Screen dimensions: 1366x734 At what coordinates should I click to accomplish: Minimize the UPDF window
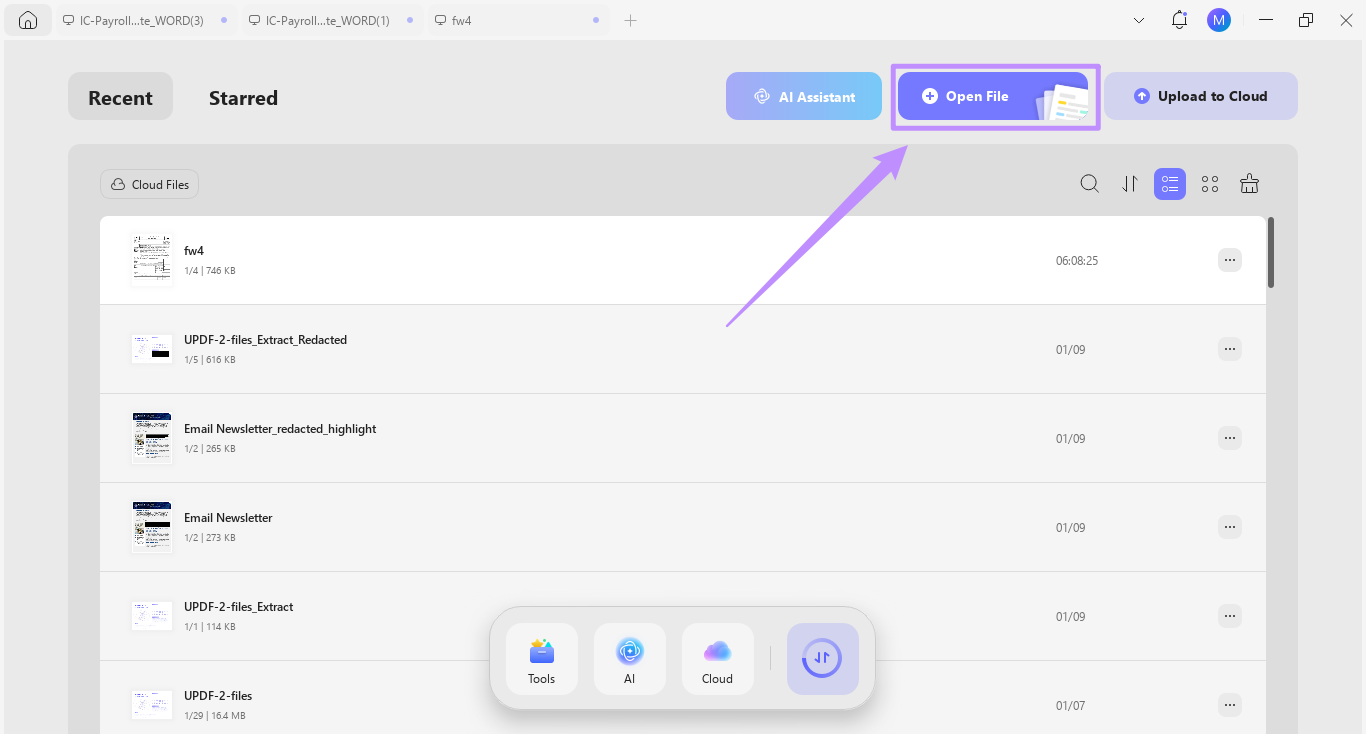tap(1267, 20)
